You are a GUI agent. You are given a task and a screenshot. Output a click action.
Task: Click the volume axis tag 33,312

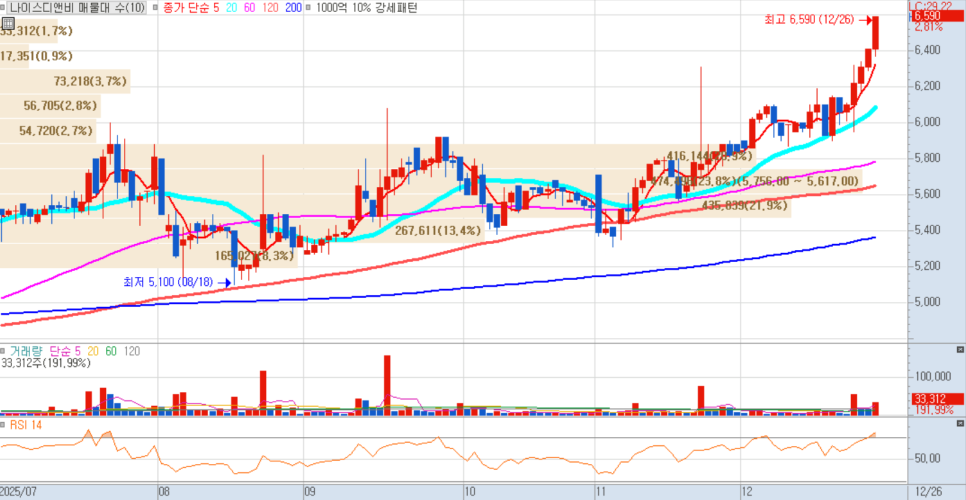[936, 398]
